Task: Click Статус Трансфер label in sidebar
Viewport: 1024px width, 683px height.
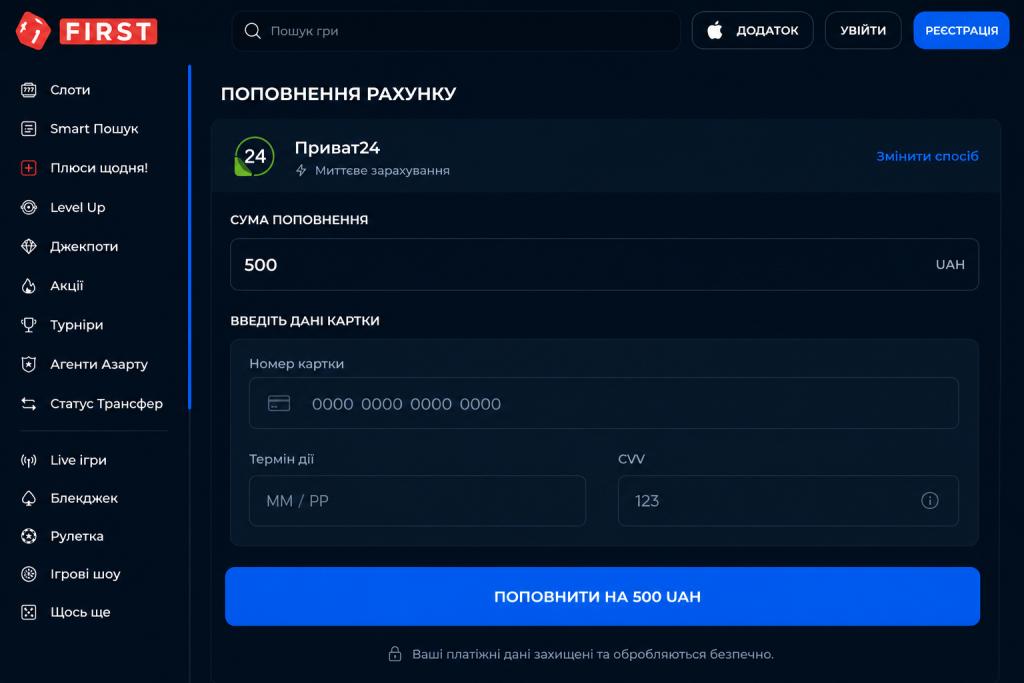Action: coord(106,404)
